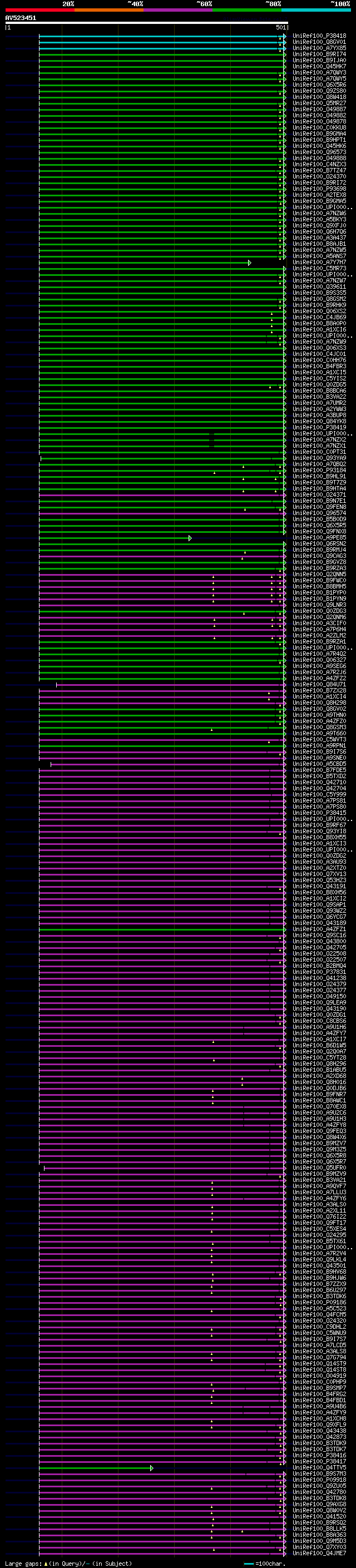Click the orange ~40% identity legend segment
The height and width of the screenshot is (1568, 356).
point(109,10)
